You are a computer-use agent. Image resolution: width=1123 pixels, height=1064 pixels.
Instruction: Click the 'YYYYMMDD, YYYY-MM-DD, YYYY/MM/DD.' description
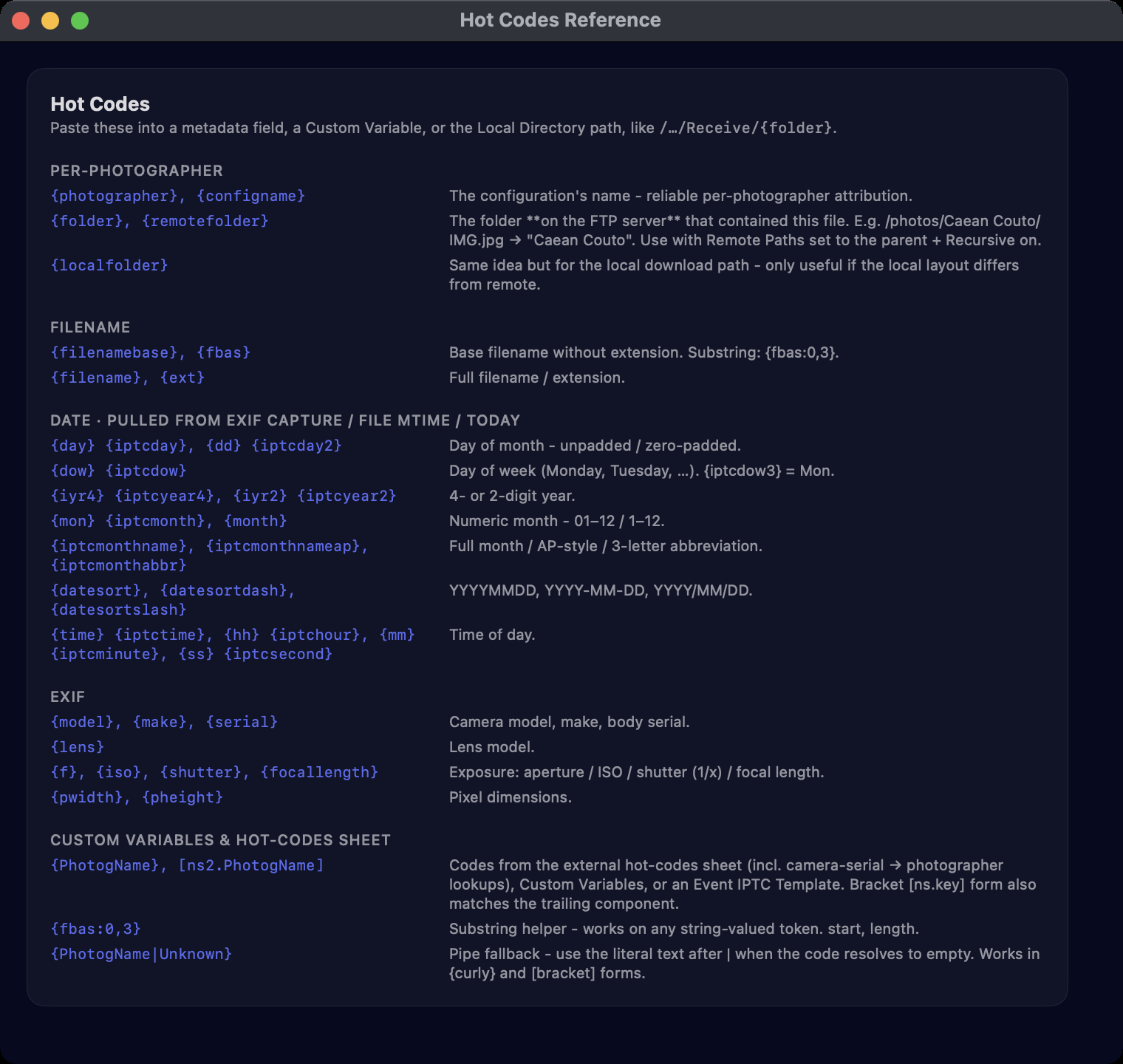pyautogui.click(x=601, y=590)
